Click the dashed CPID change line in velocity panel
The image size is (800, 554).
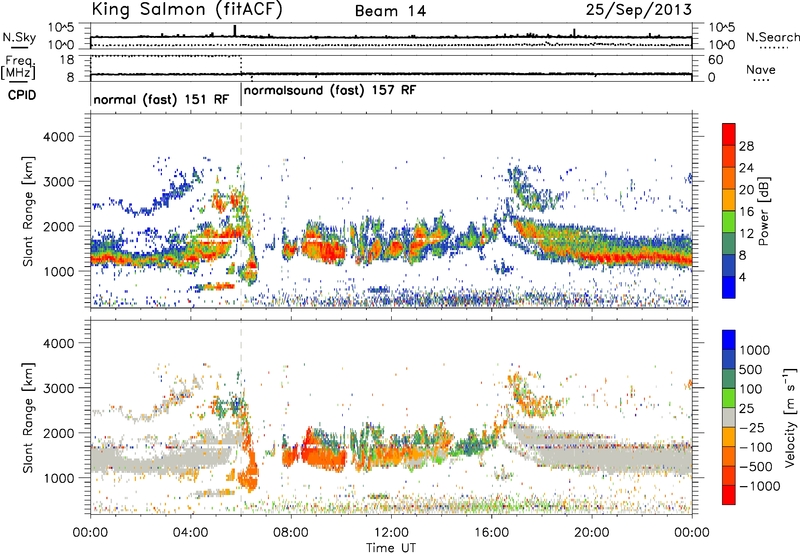tap(241, 416)
